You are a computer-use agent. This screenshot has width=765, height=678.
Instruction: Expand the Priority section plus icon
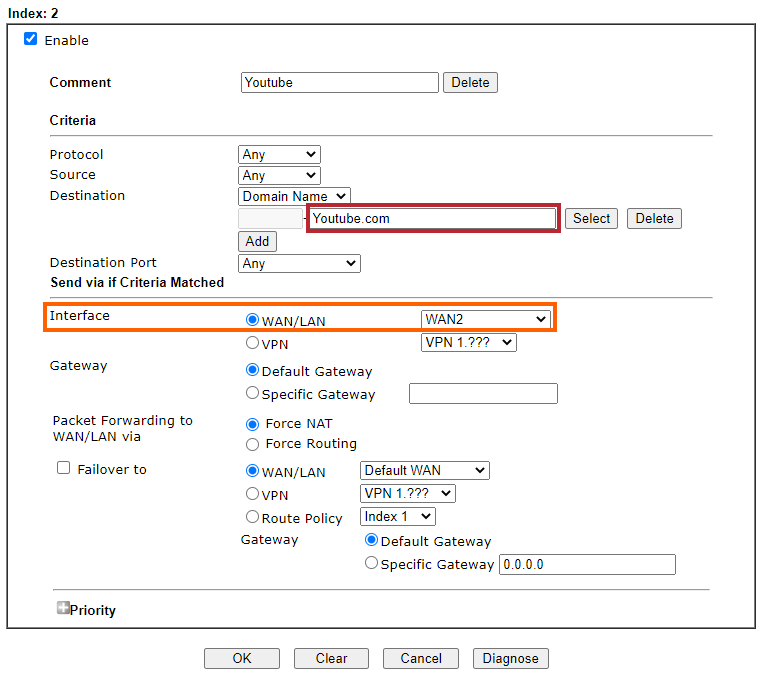[x=63, y=608]
